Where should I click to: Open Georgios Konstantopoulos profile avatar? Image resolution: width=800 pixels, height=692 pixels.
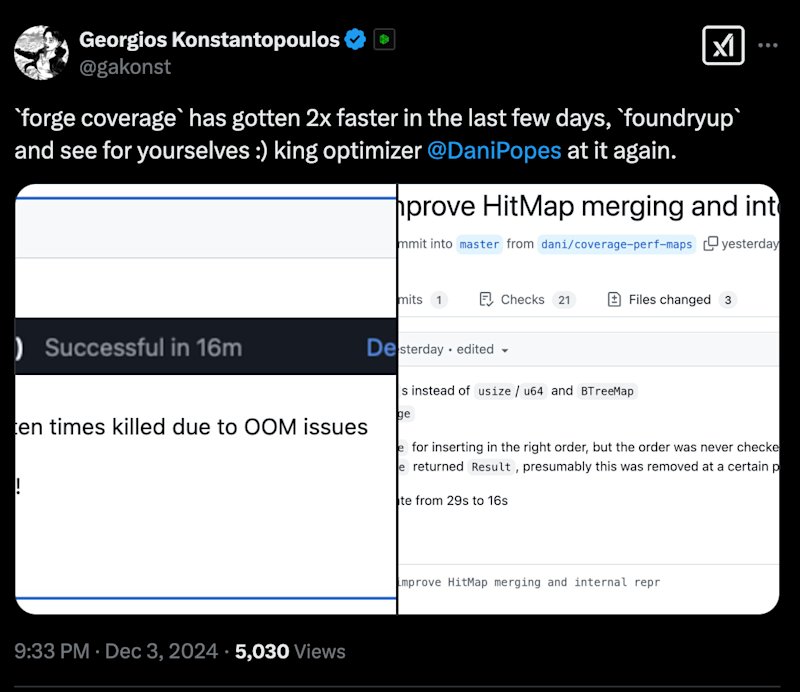coord(41,53)
